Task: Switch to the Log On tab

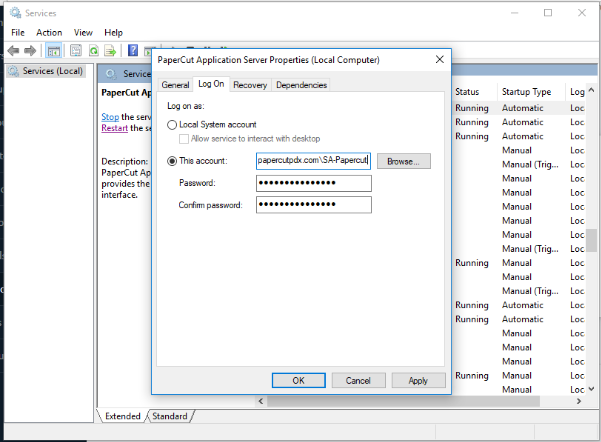Action: [211, 84]
